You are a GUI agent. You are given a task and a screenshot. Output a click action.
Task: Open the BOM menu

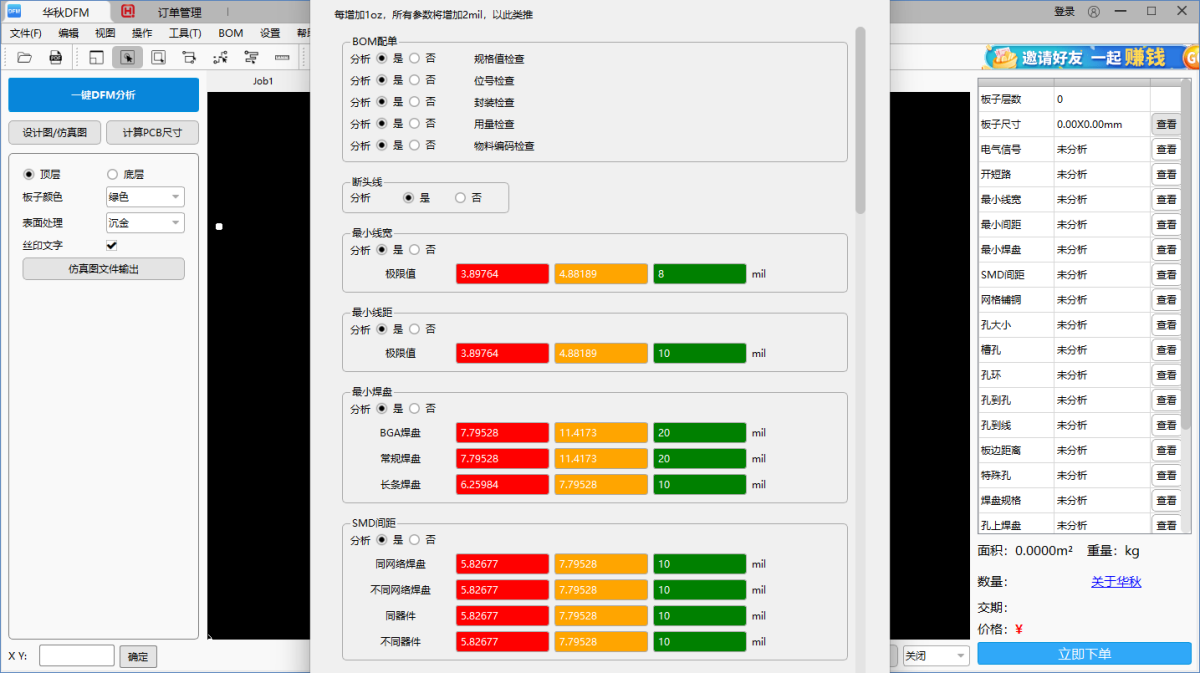pyautogui.click(x=231, y=33)
